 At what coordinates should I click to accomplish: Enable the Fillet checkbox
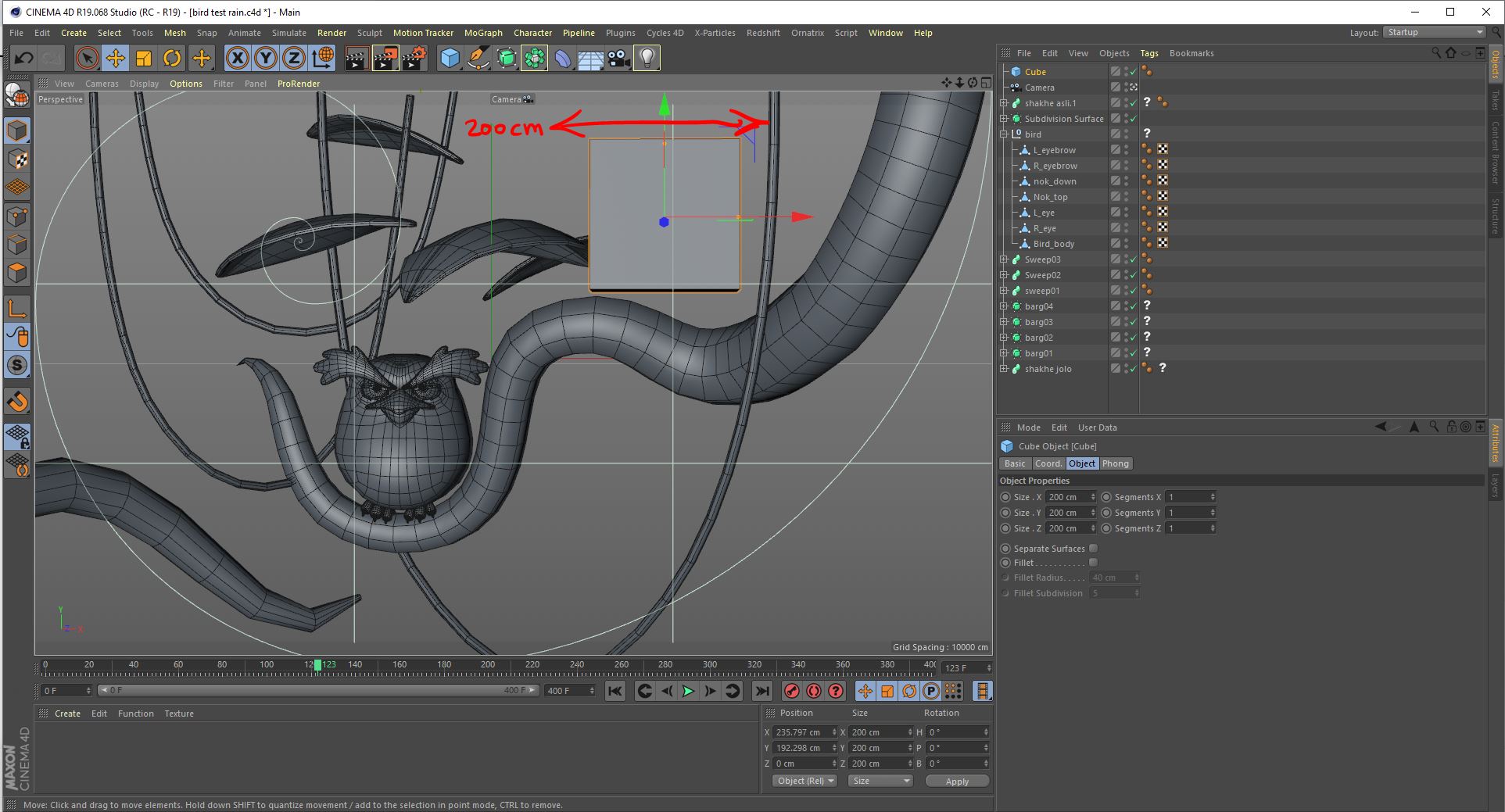1094,563
